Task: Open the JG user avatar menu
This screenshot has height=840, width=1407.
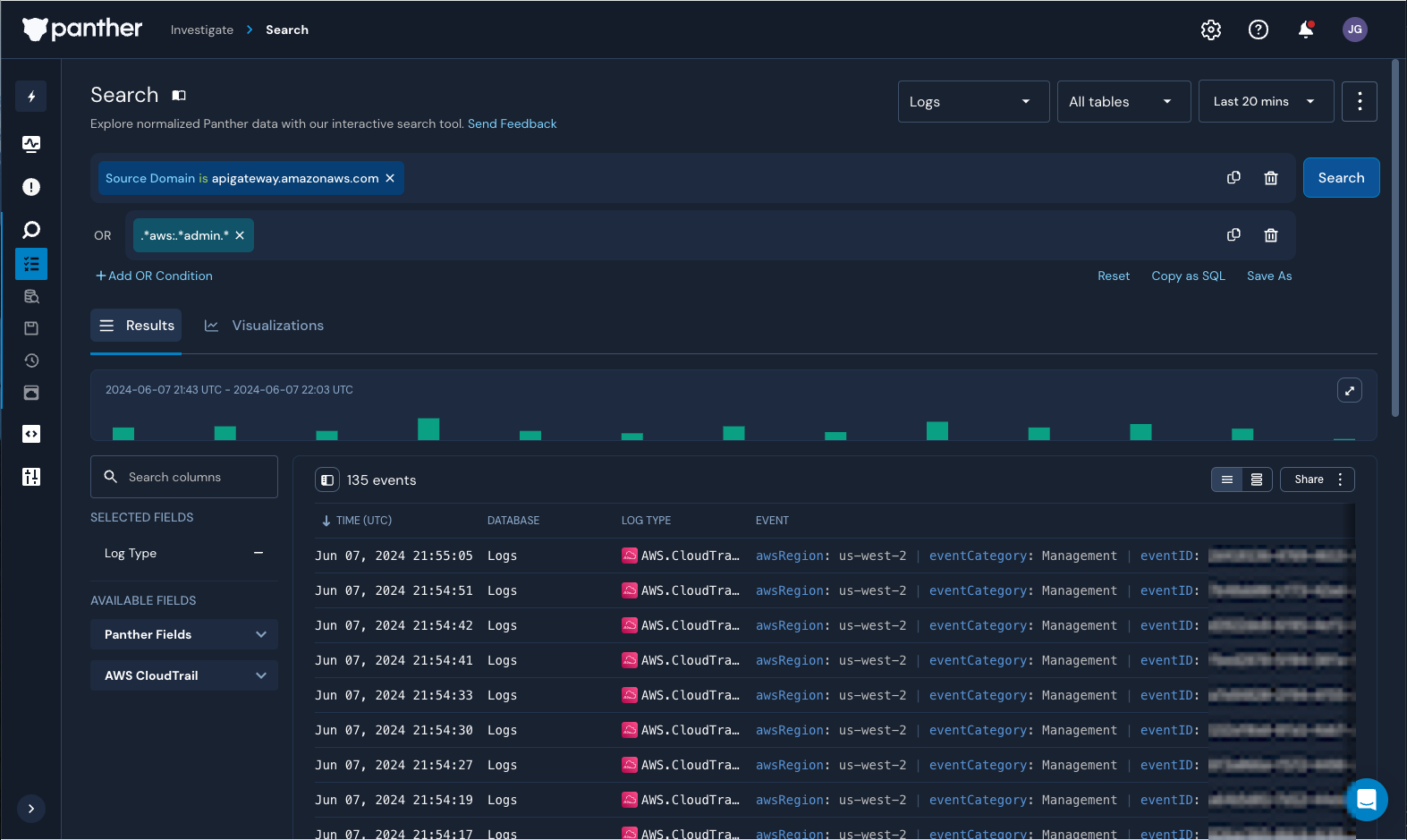Action: tap(1355, 30)
